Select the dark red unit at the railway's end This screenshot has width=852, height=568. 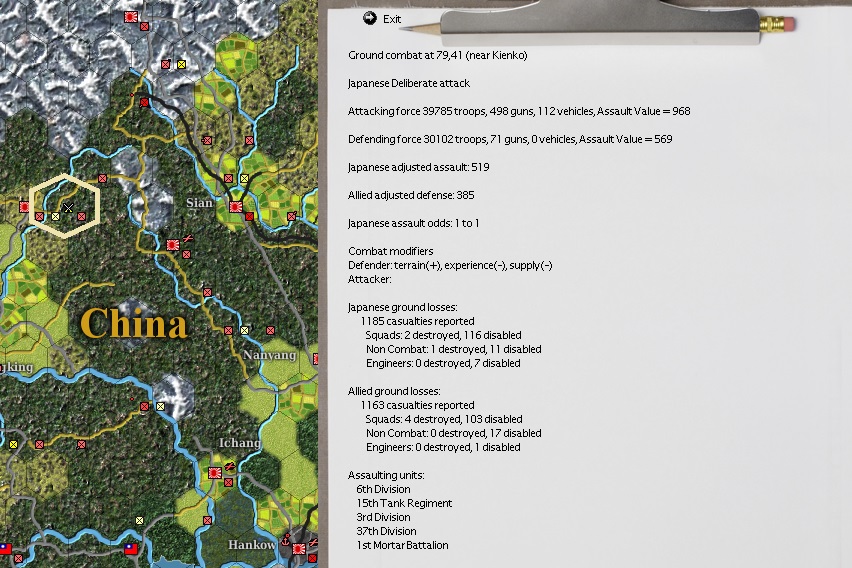click(144, 102)
